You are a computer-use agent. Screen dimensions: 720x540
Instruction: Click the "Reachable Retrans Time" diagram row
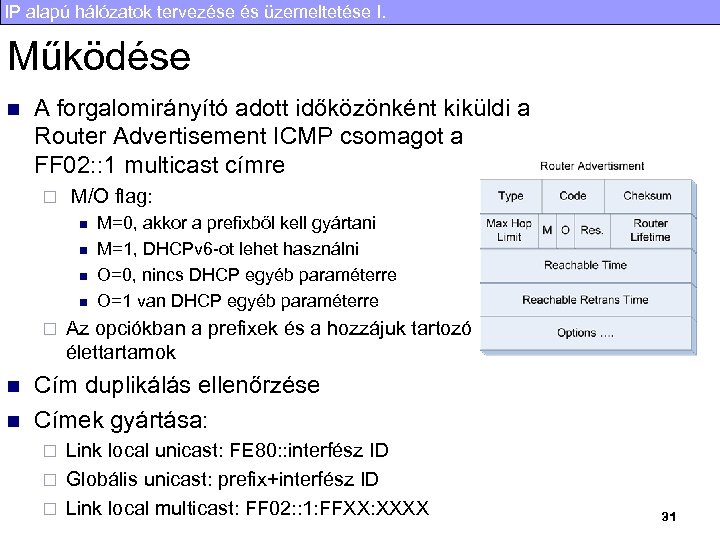tap(586, 300)
